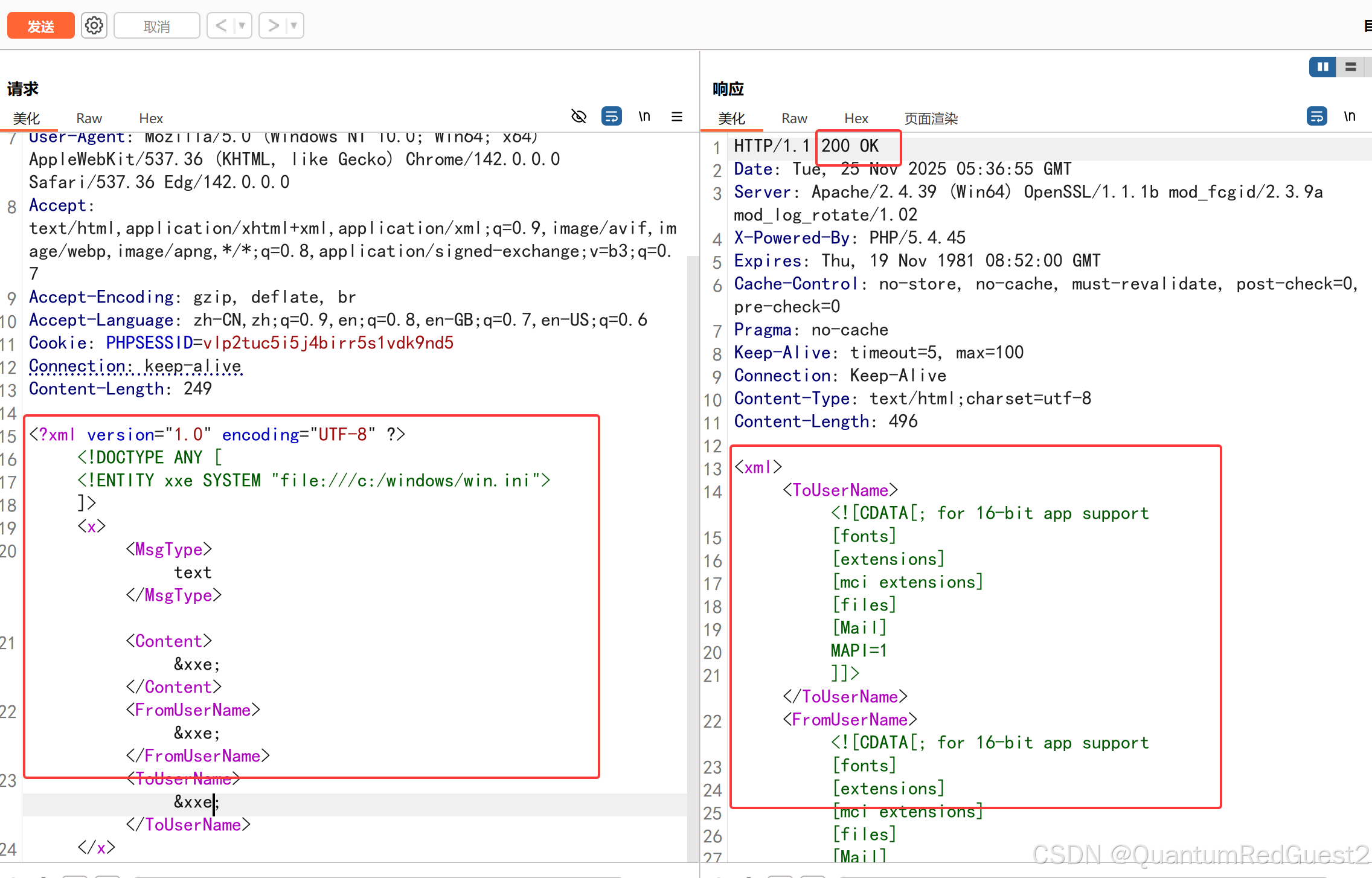
Task: Click the 'MAPI=1' line in response
Action: [x=859, y=651]
